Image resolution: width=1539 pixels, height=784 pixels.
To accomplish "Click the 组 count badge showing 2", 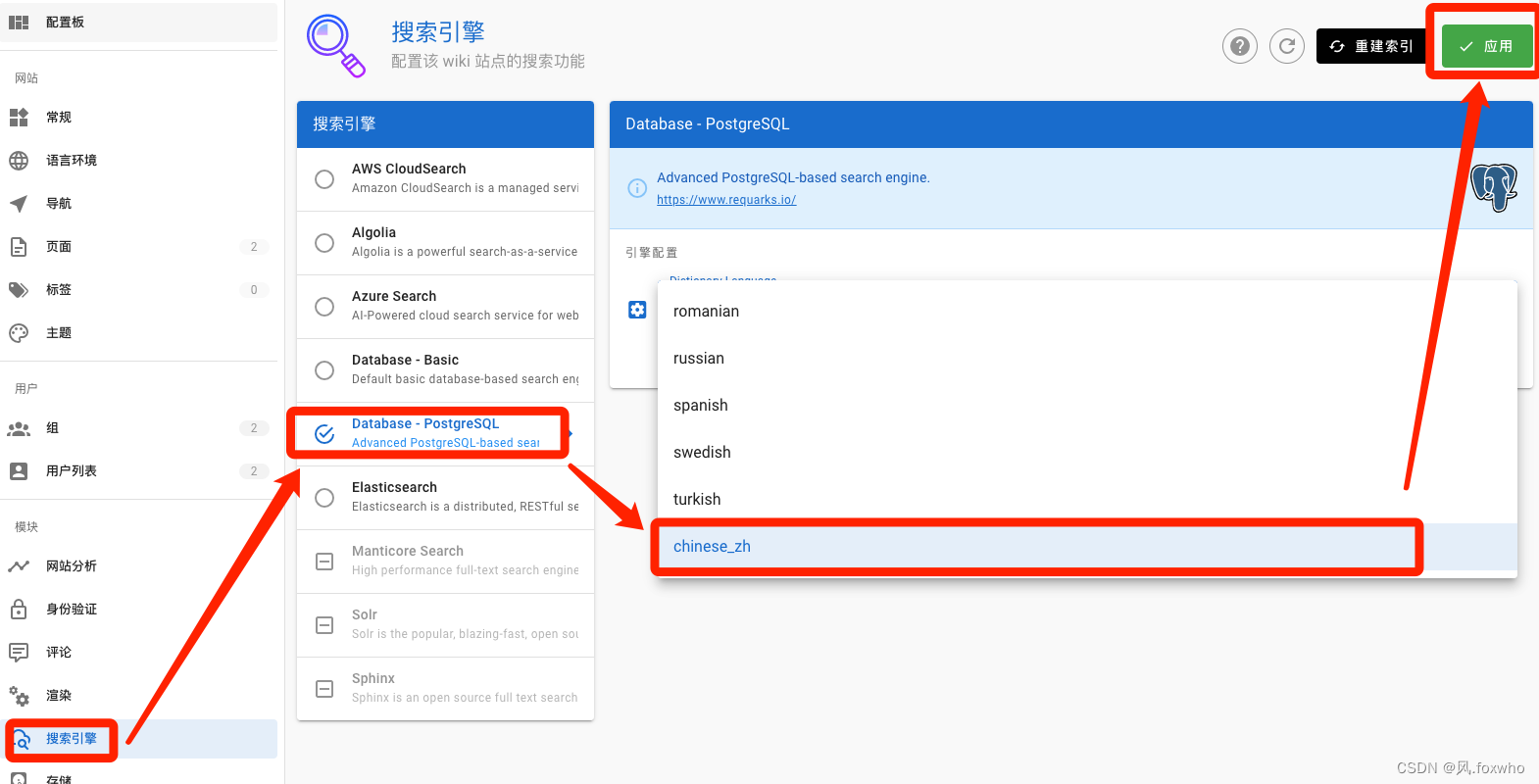I will click(254, 428).
